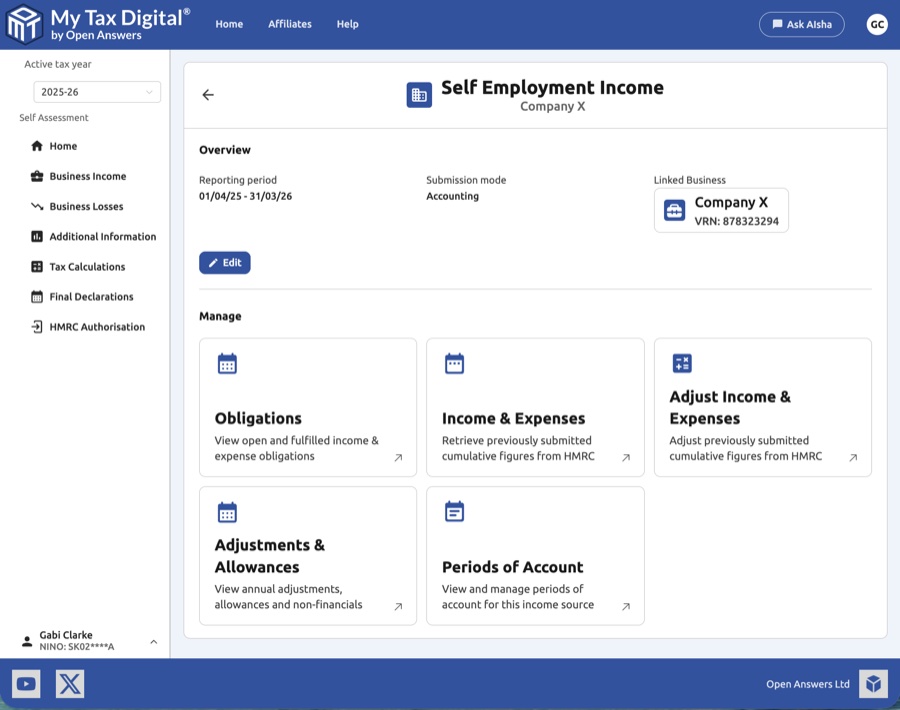Open the Affiliates menu item
This screenshot has width=900, height=710.
[x=290, y=24]
